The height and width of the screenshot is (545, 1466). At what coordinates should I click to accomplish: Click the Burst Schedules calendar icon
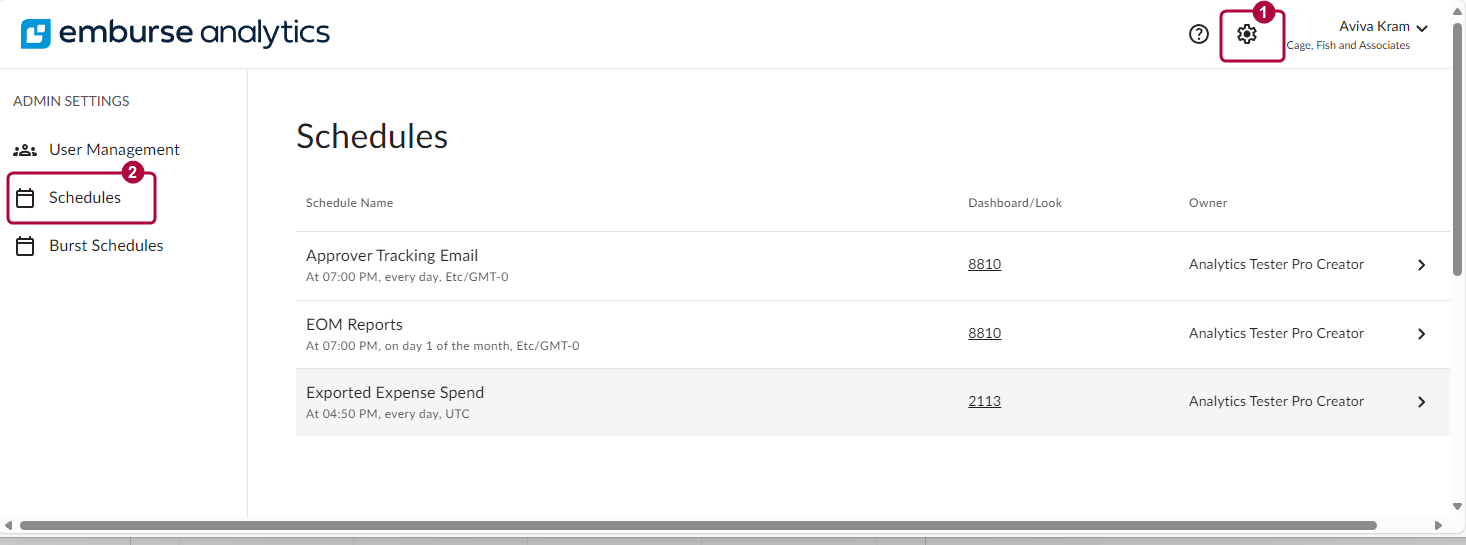(25, 246)
